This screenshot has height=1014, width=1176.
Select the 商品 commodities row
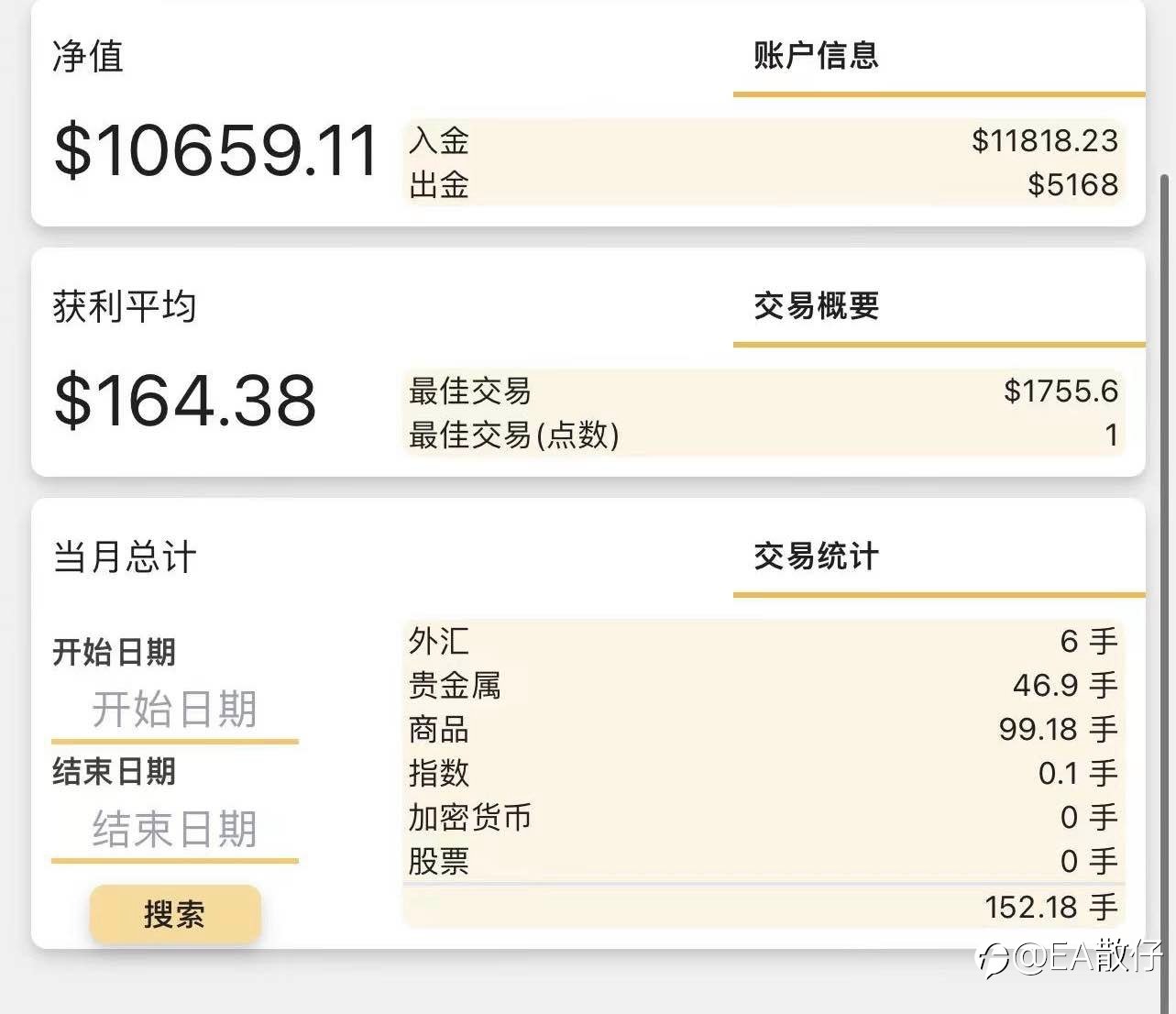(764, 729)
